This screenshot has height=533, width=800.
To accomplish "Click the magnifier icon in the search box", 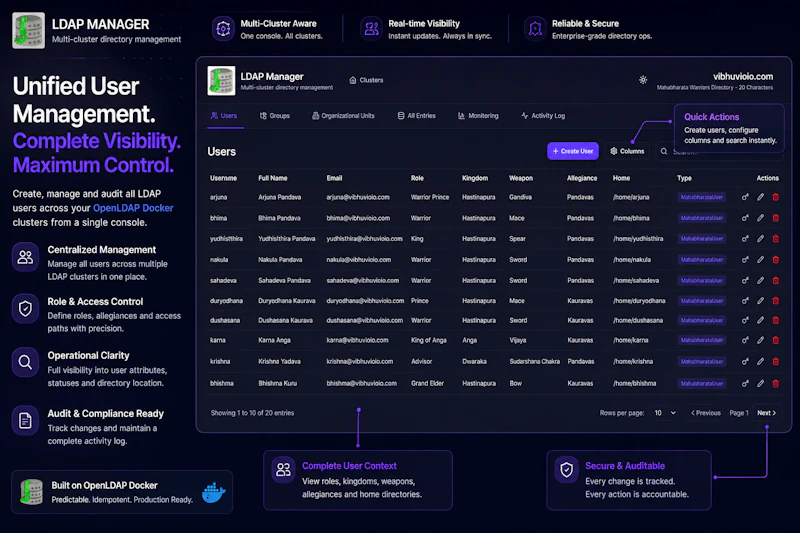I will click(664, 151).
